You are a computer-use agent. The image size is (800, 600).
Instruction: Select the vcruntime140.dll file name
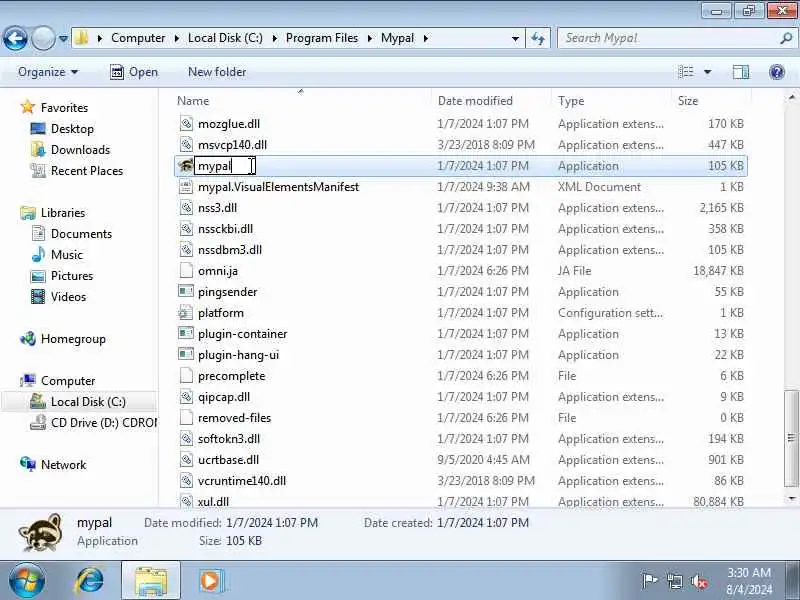(x=242, y=481)
